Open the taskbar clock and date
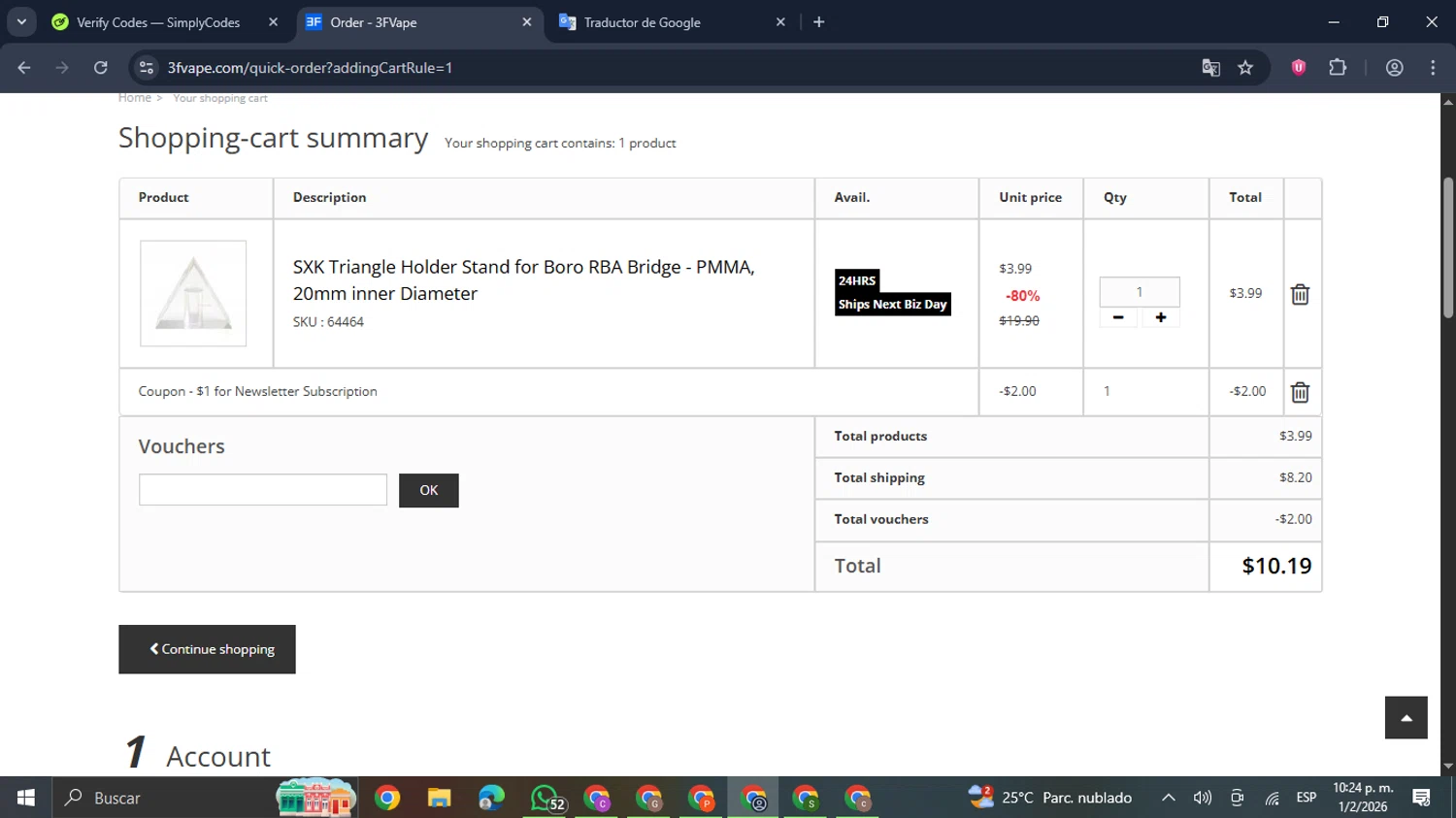Image resolution: width=1456 pixels, height=818 pixels. click(1363, 798)
